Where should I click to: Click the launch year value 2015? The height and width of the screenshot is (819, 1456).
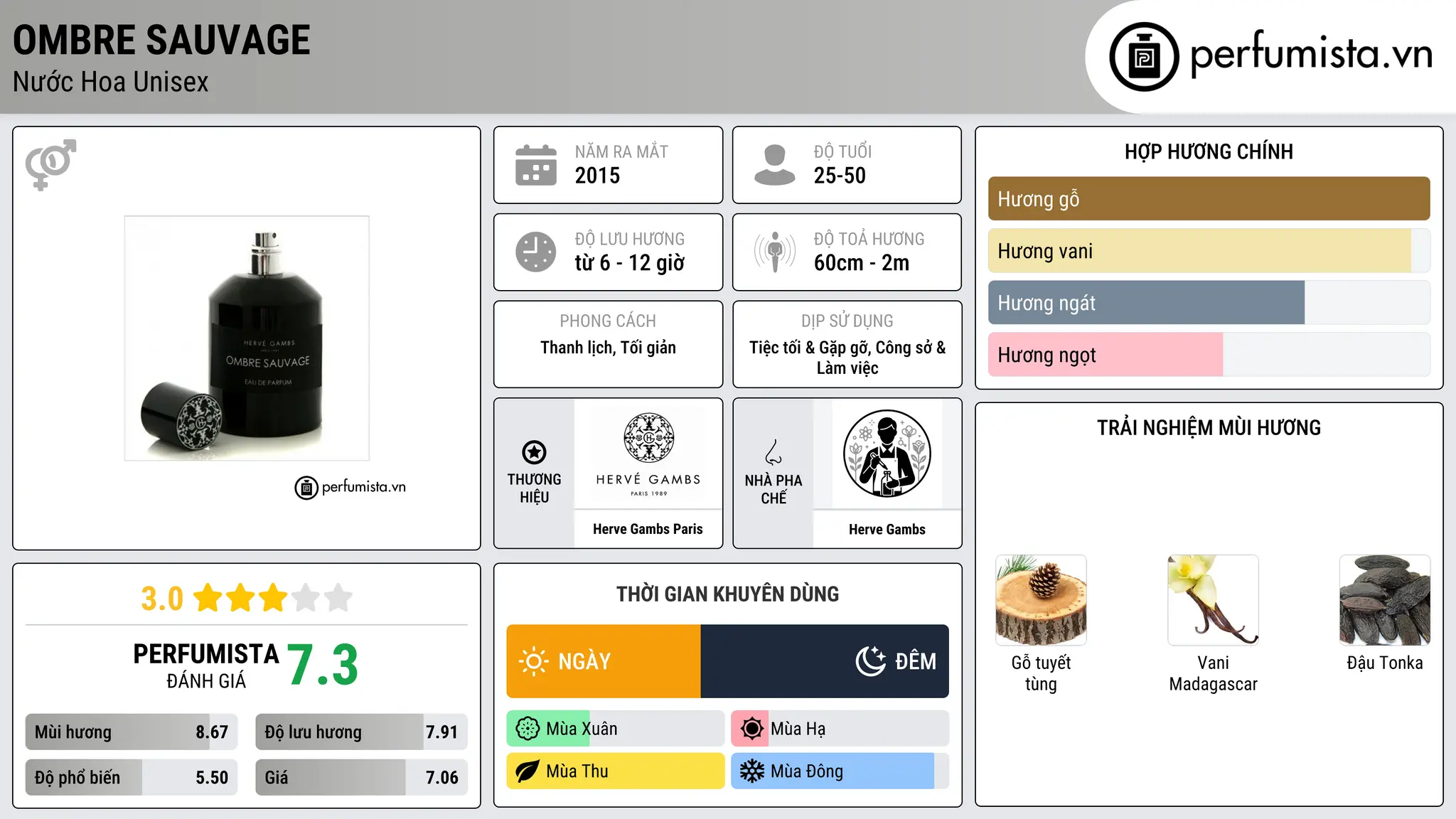(597, 176)
